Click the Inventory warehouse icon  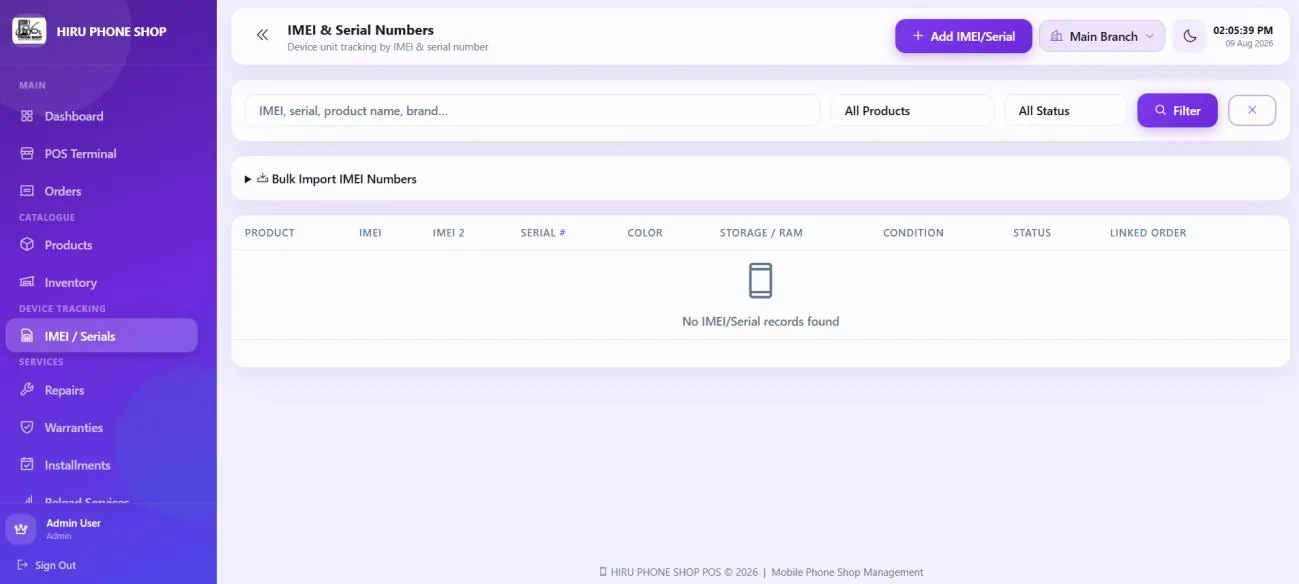click(27, 283)
